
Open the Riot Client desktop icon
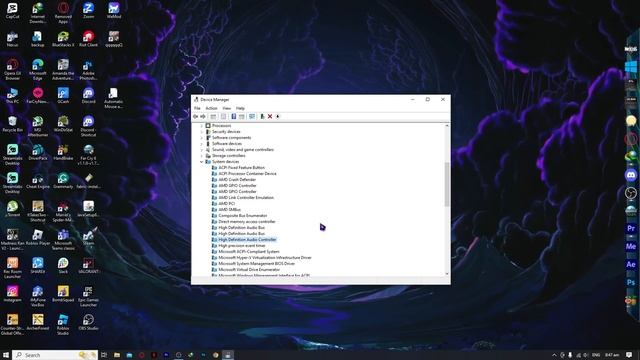point(88,39)
